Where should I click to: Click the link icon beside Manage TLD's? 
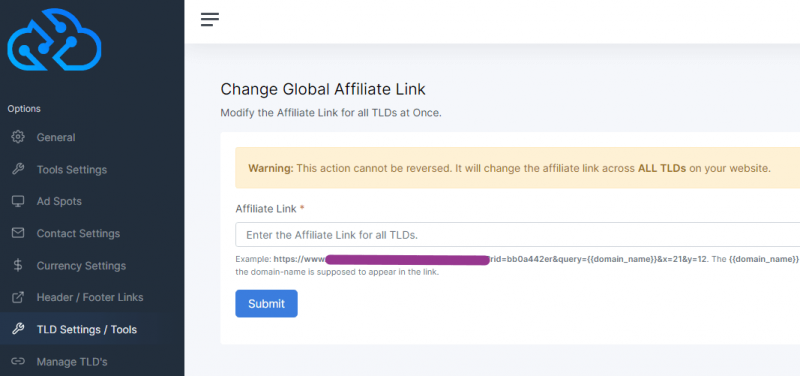tap(18, 361)
